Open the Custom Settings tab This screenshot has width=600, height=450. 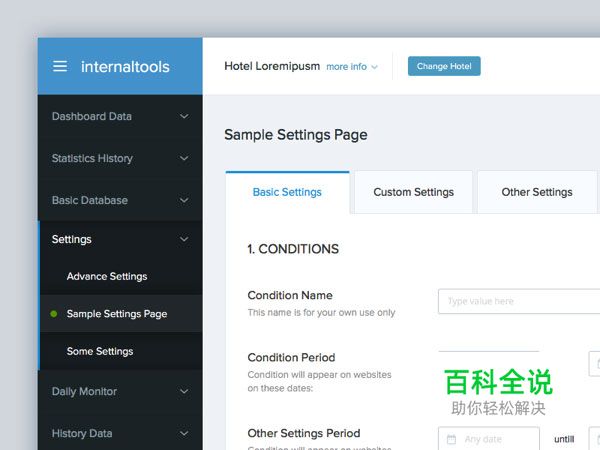point(413,192)
